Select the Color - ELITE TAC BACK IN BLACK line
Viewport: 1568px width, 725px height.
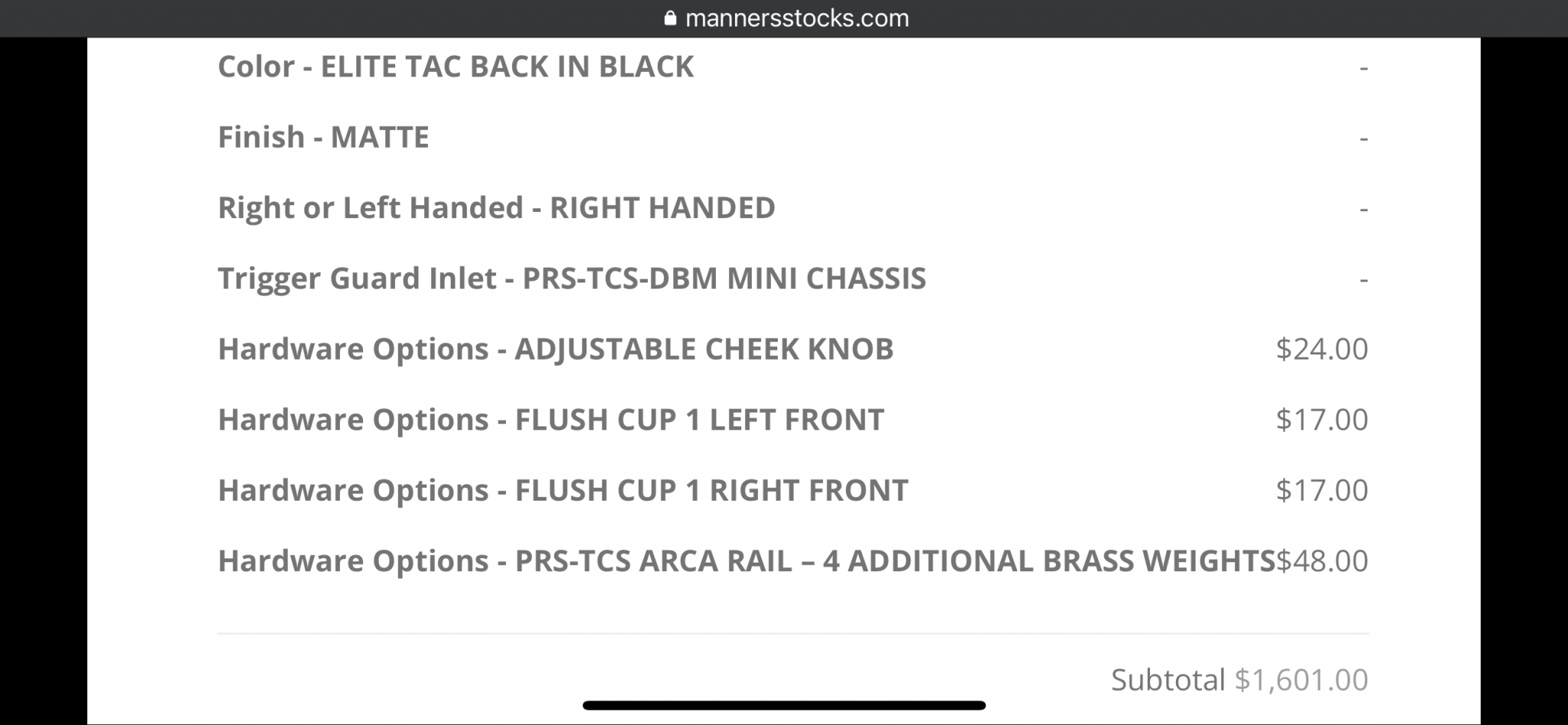click(x=456, y=67)
